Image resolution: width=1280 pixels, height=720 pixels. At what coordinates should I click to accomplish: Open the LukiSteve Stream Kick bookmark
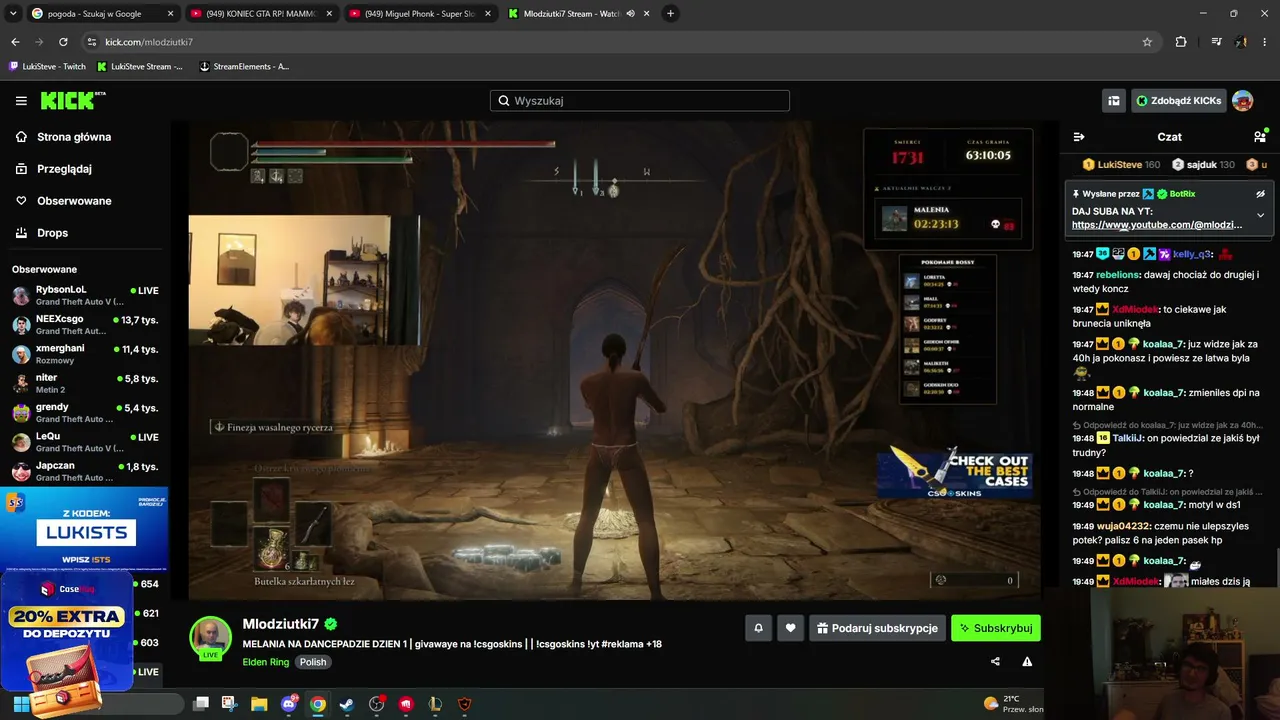pyautogui.click(x=139, y=67)
